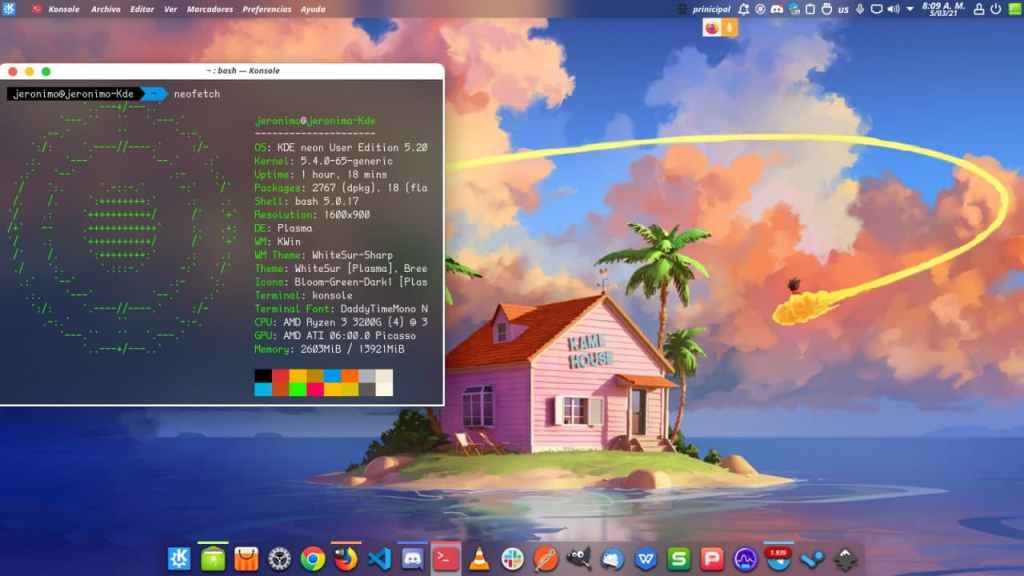
Task: Open the Preferencias menu
Action: 267,9
